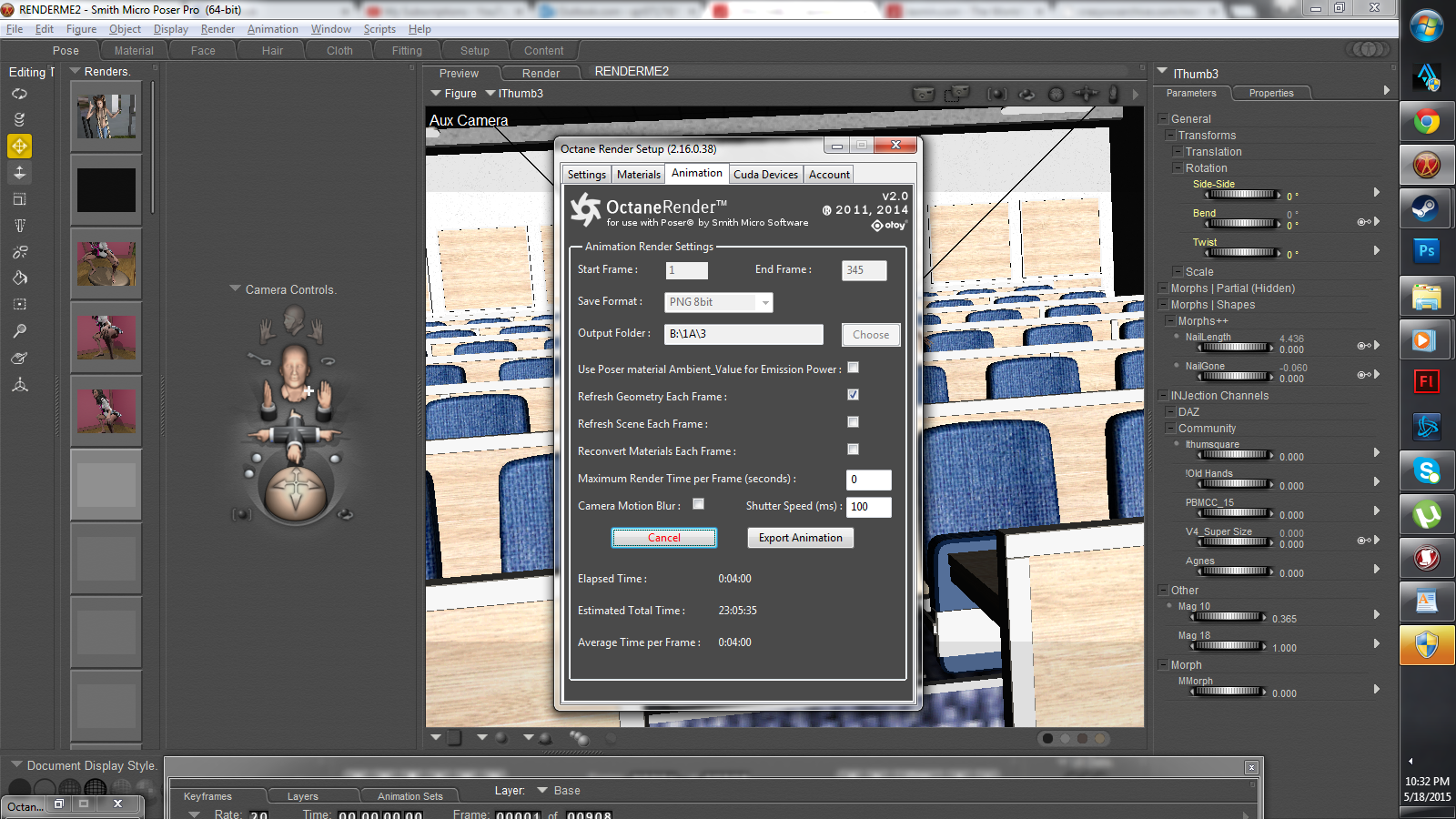Open Adobe Flash from the taskbar

tap(1426, 381)
